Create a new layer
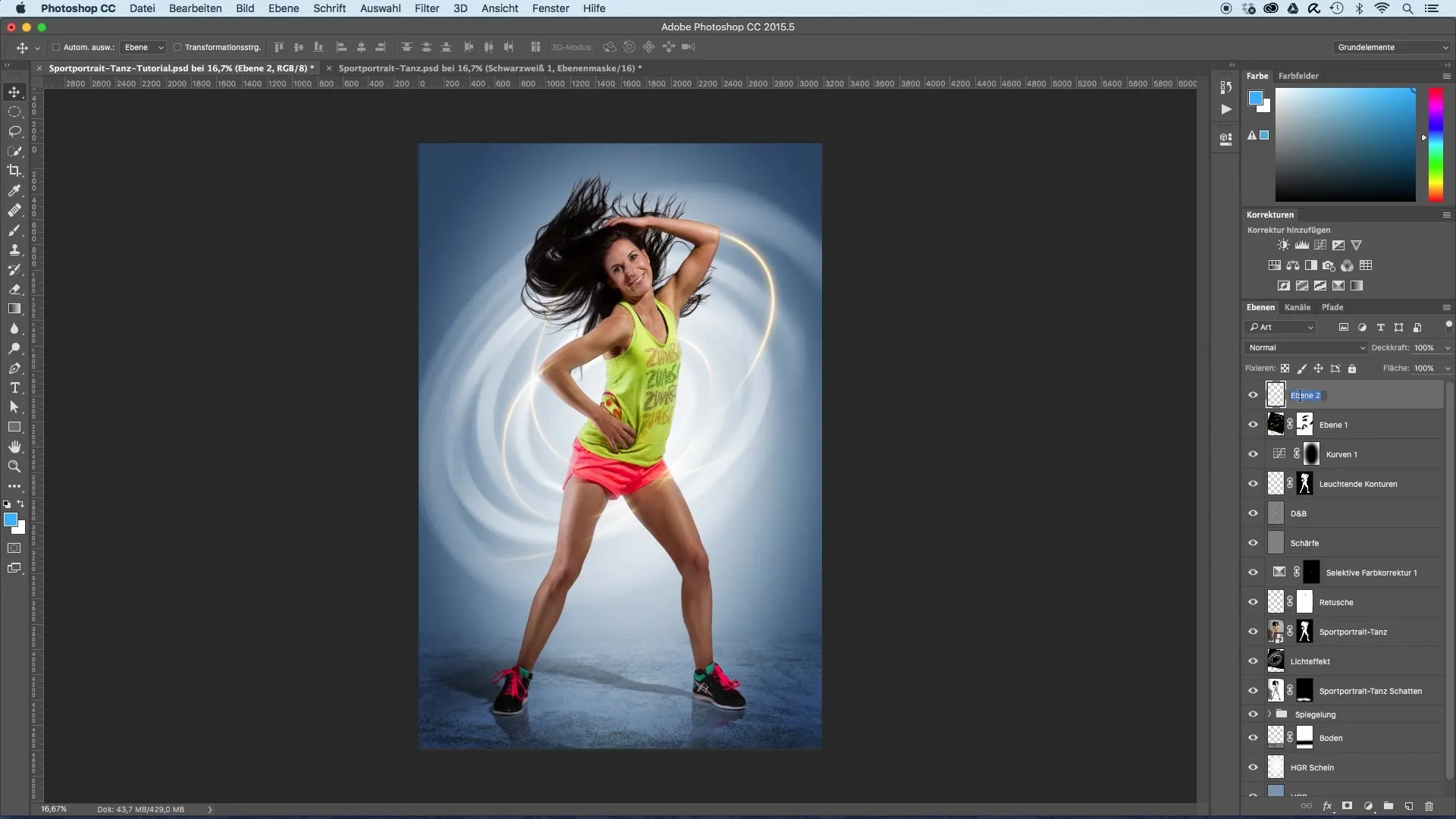1456x819 pixels. 1409,806
